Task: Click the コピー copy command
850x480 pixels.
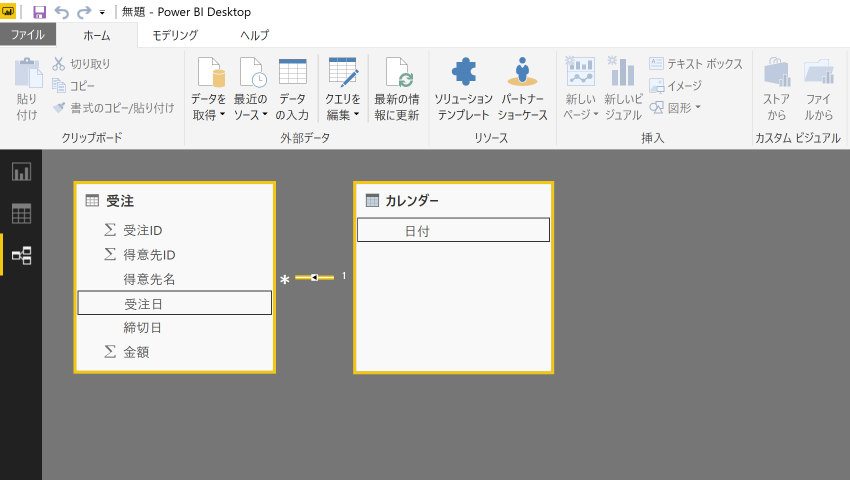Action: (74, 86)
